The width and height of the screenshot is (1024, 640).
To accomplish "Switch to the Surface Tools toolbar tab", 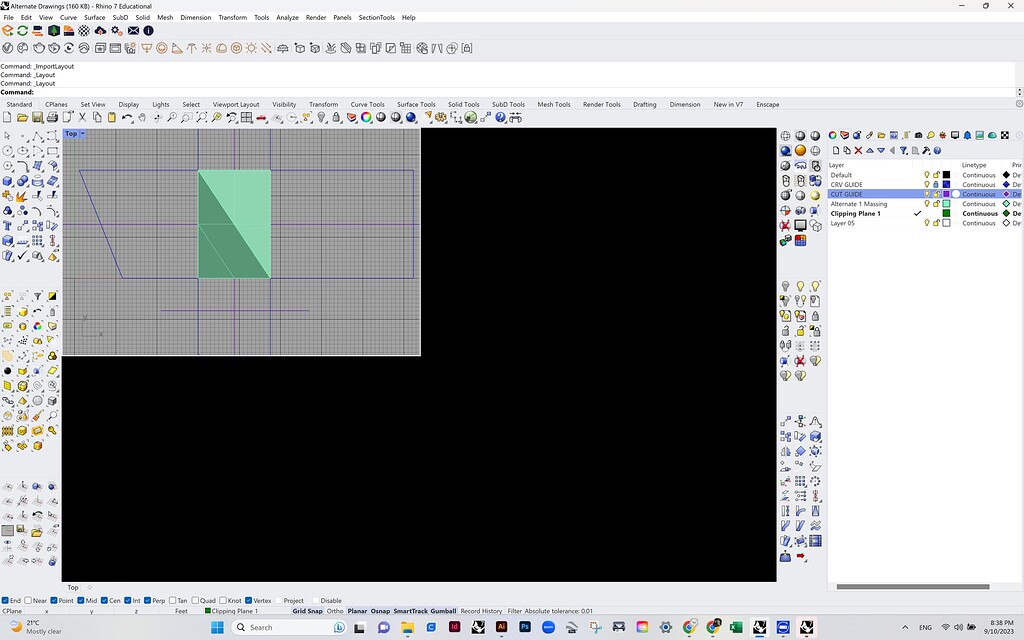I will point(414,104).
